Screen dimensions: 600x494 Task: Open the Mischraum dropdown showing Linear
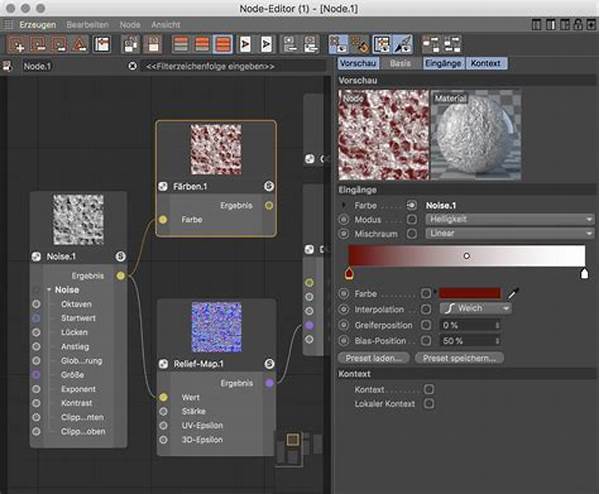(x=510, y=233)
